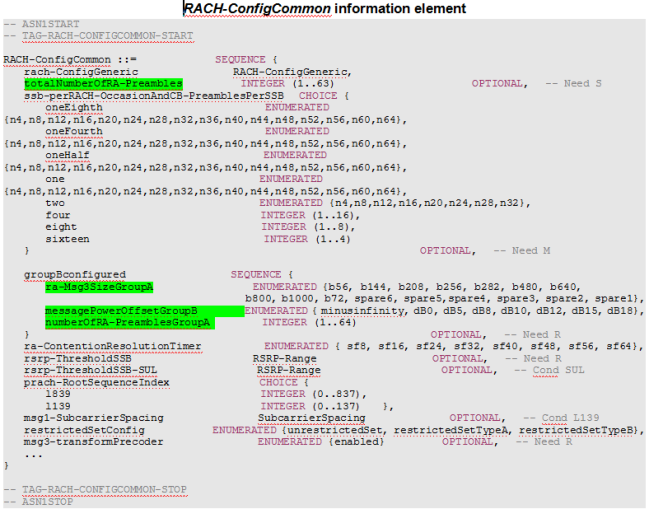Click the 'two' choice name

[x=55, y=203]
